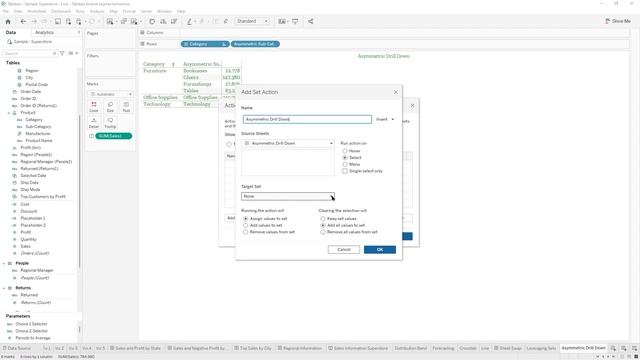Image resolution: width=640 pixels, height=360 pixels.
Task: Choose Remove values from set radio
Action: point(246,232)
